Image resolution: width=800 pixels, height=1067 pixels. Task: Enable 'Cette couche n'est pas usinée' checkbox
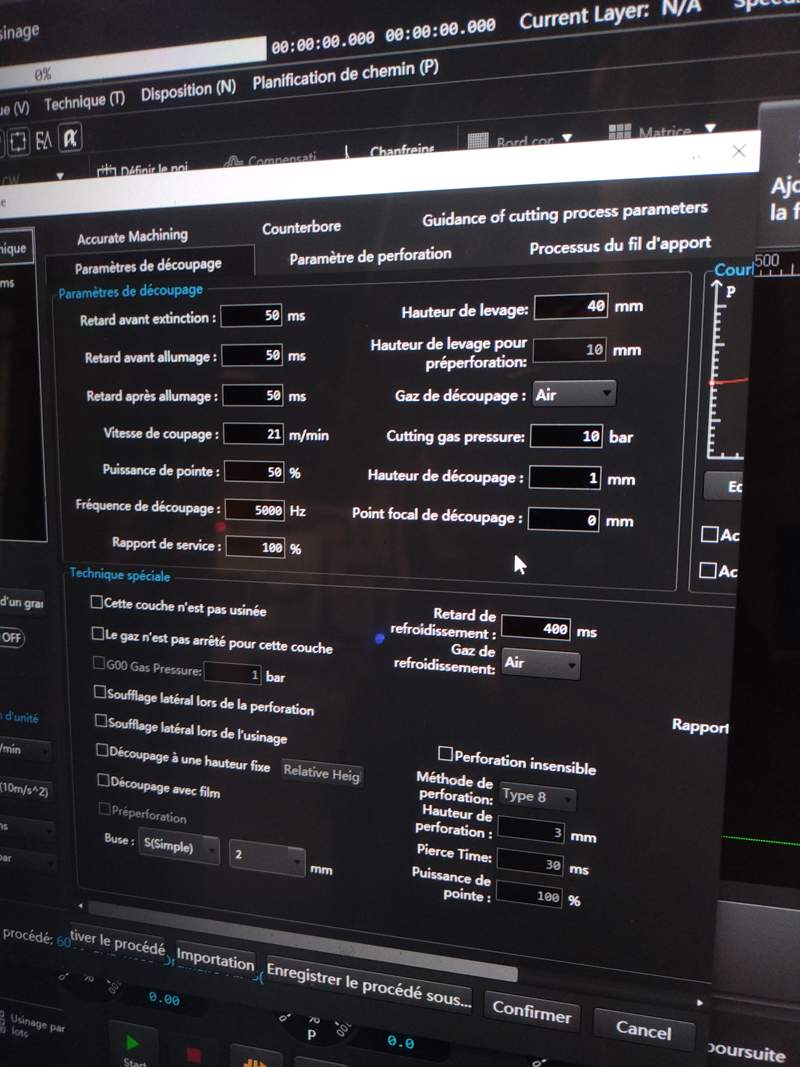tap(97, 603)
